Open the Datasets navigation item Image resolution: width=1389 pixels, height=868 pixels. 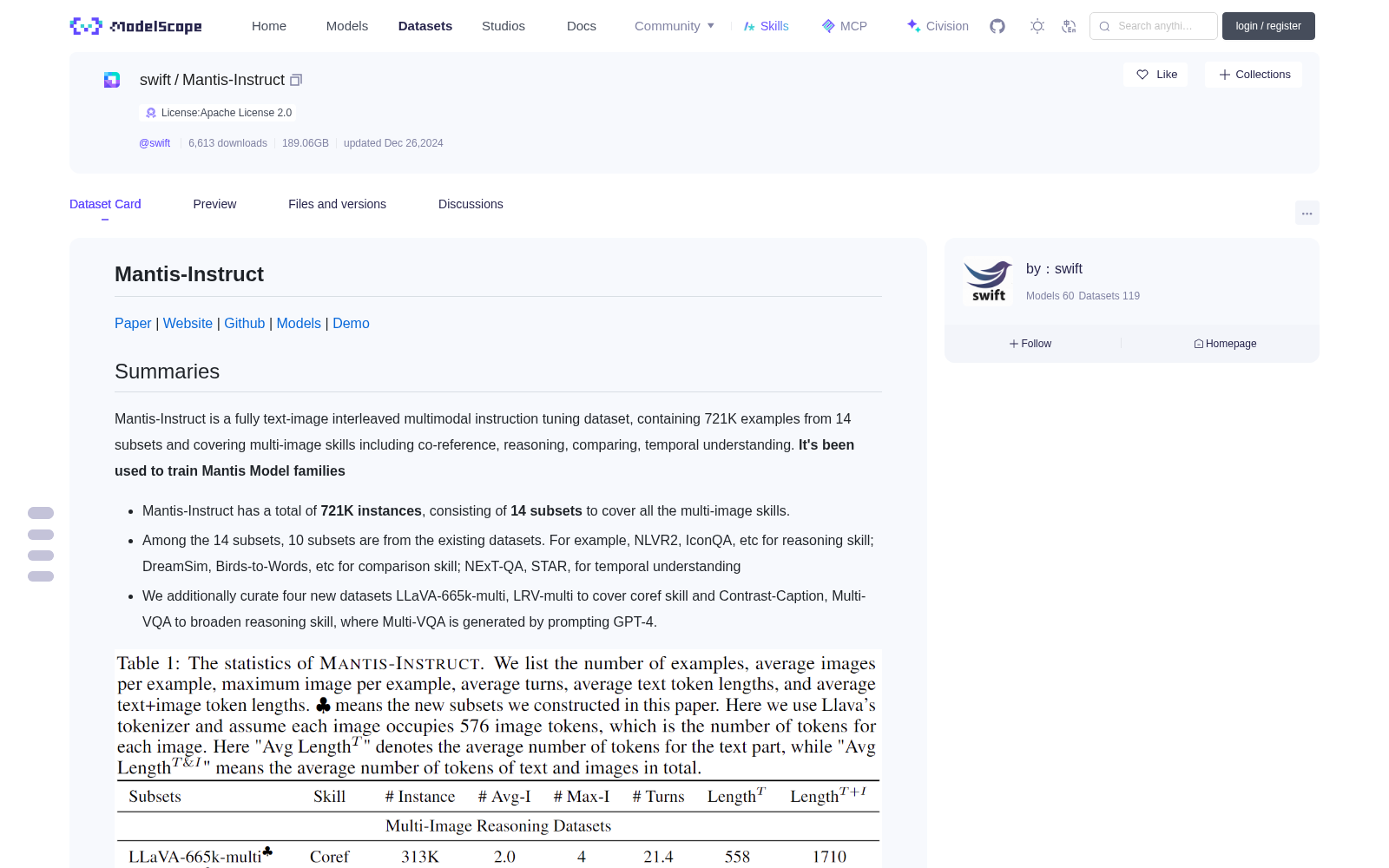(425, 26)
